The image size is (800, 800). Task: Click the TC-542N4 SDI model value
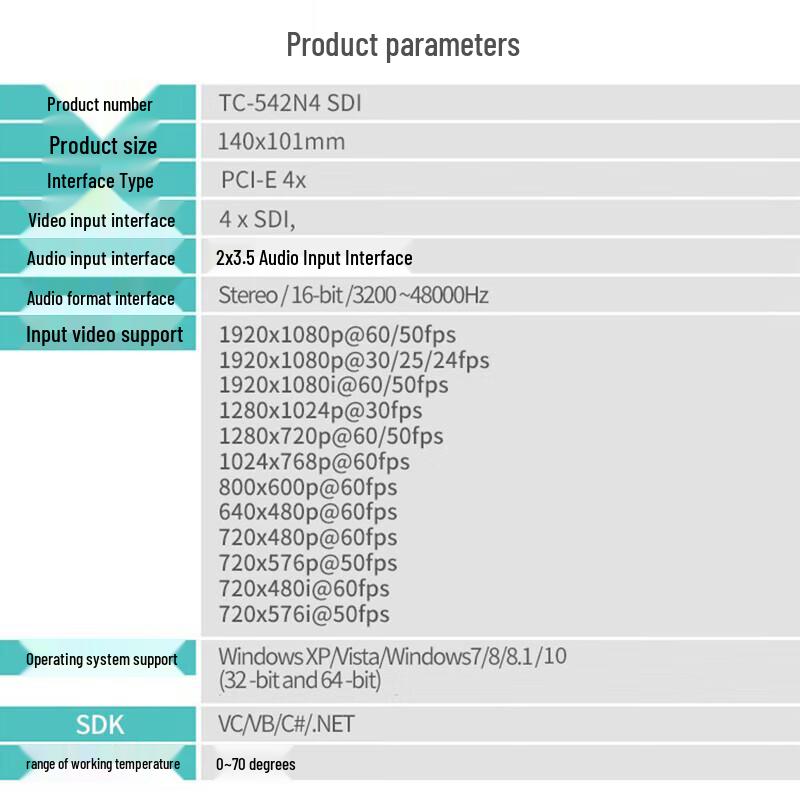coord(290,103)
